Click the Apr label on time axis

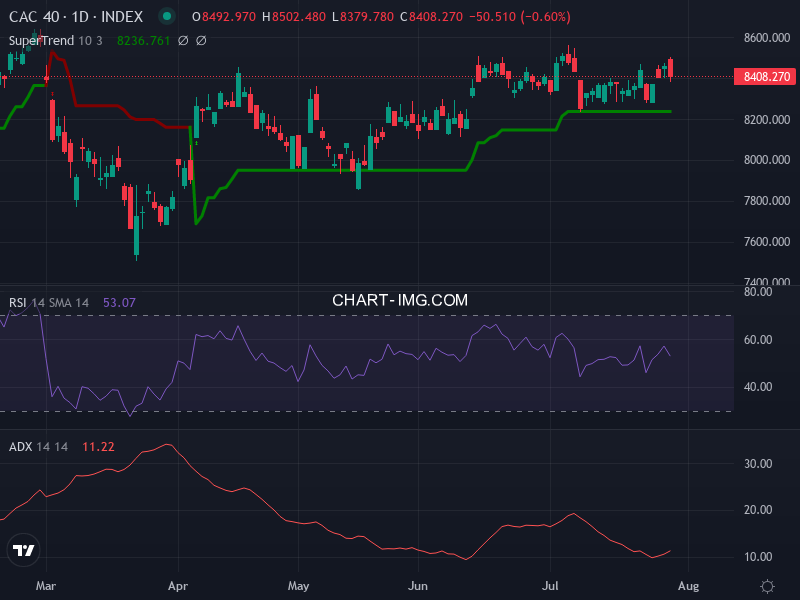pyautogui.click(x=178, y=586)
